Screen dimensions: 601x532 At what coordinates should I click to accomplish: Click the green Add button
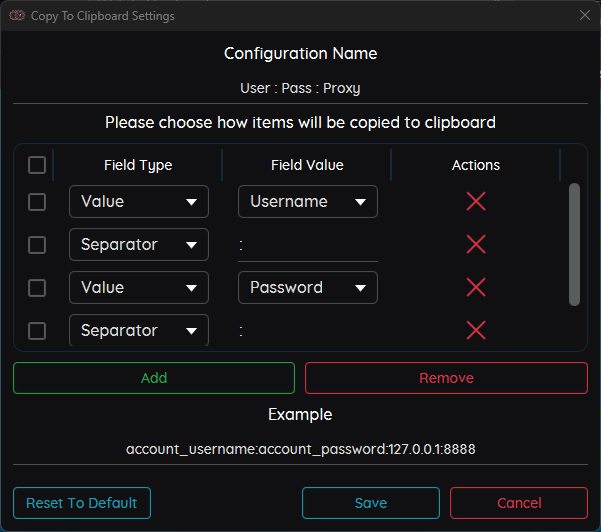pos(154,378)
